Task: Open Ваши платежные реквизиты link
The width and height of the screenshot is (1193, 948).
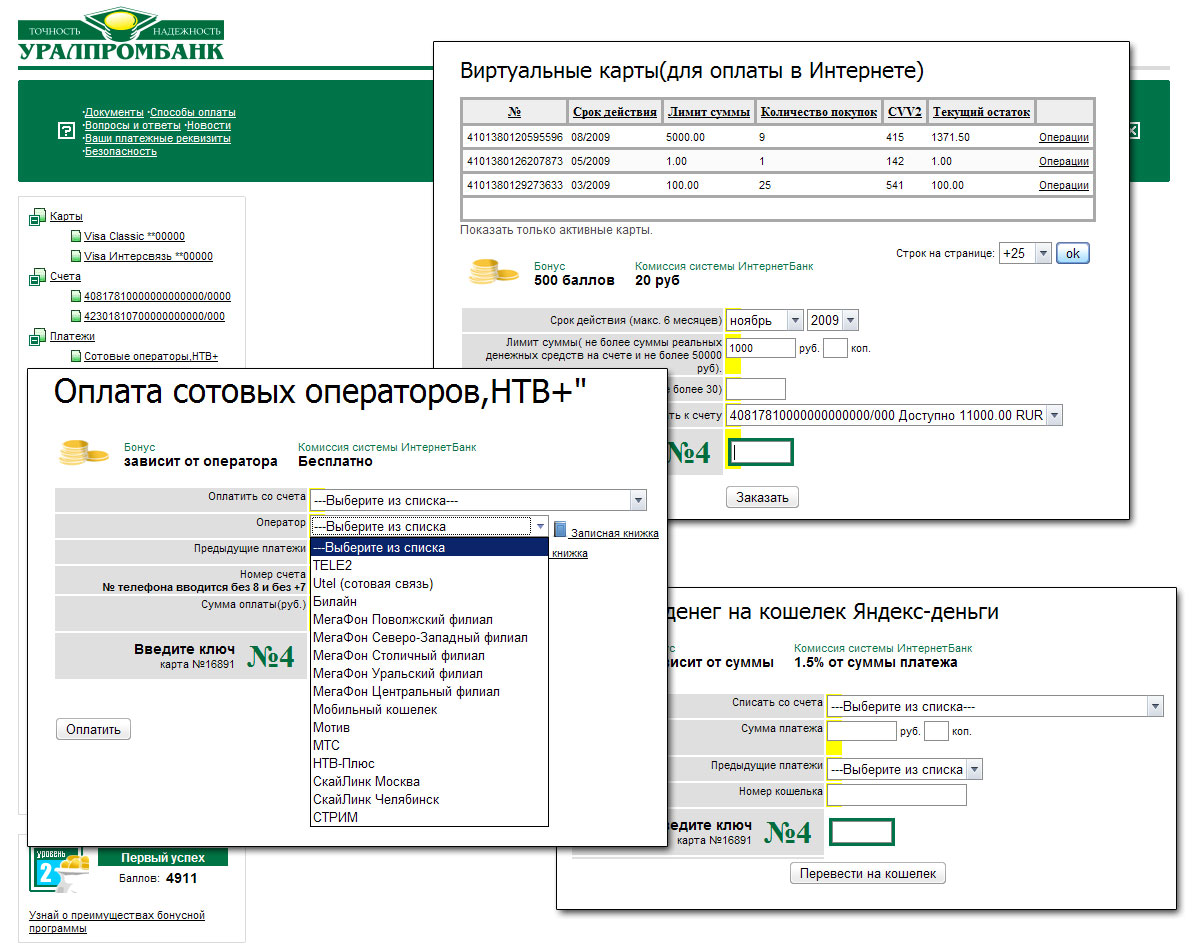Action: pos(157,138)
